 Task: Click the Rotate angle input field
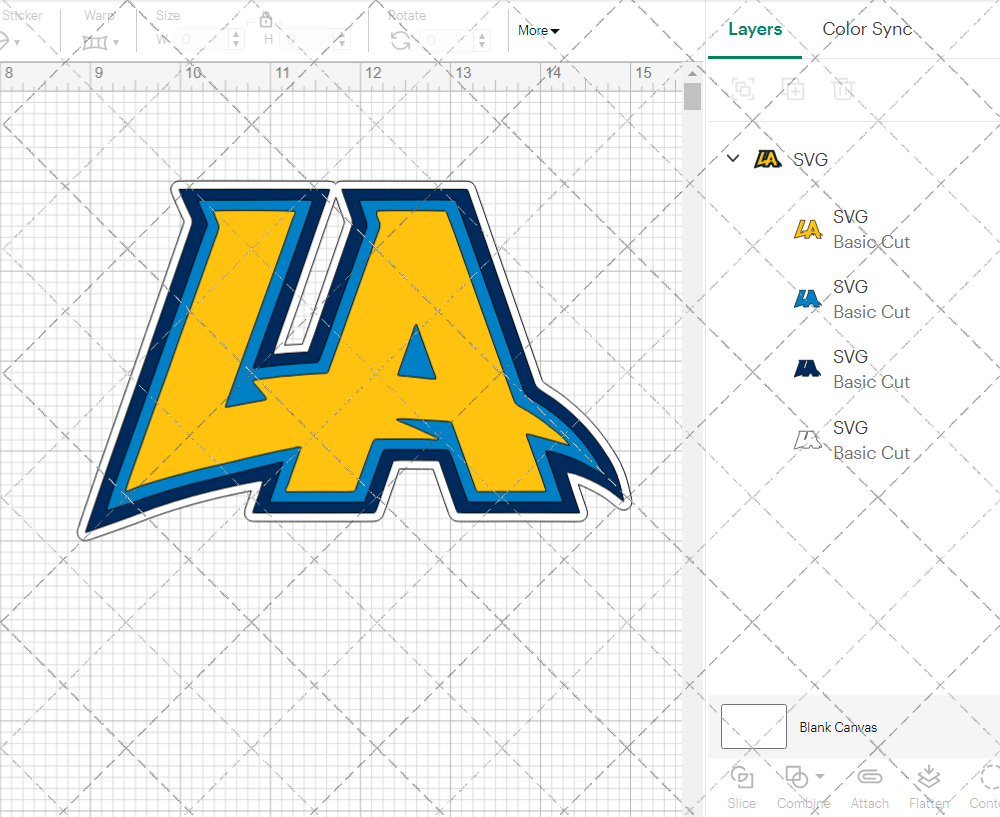[x=448, y=40]
